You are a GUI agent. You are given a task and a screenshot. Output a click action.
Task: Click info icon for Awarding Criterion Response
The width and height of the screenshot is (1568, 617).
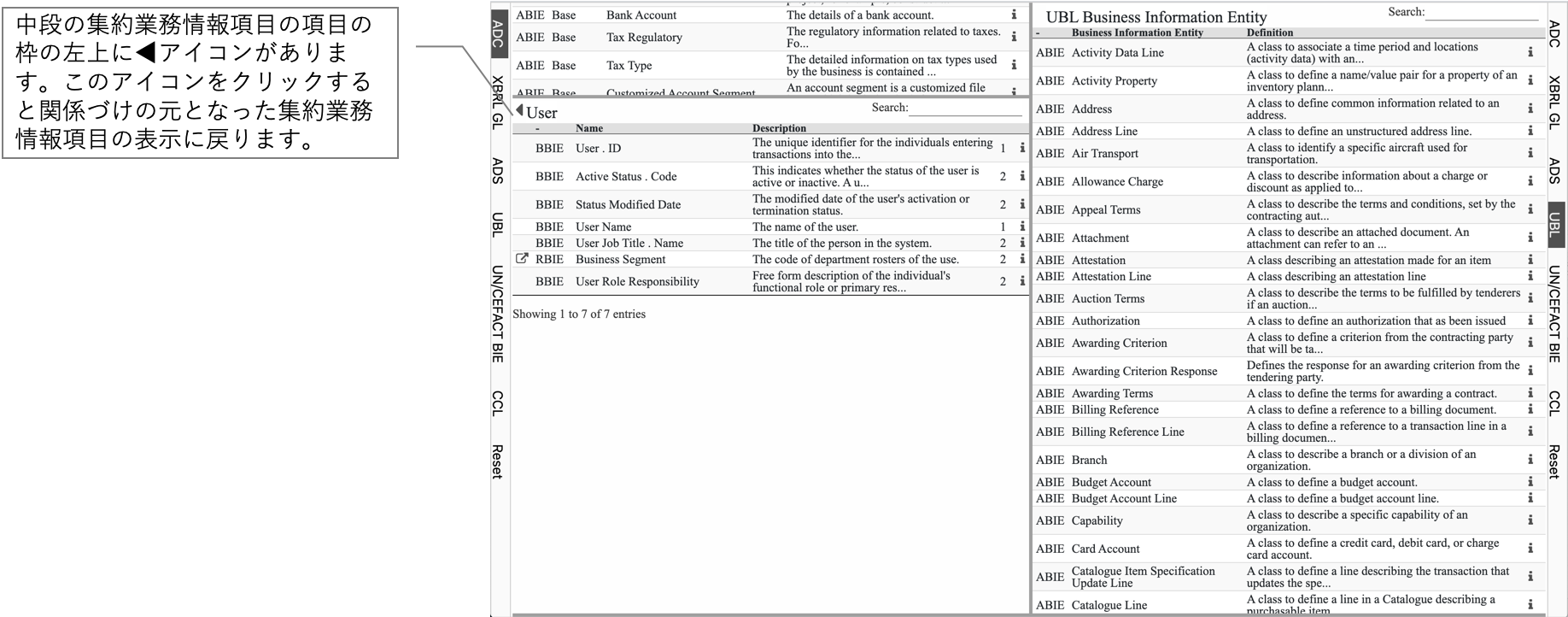click(1530, 371)
